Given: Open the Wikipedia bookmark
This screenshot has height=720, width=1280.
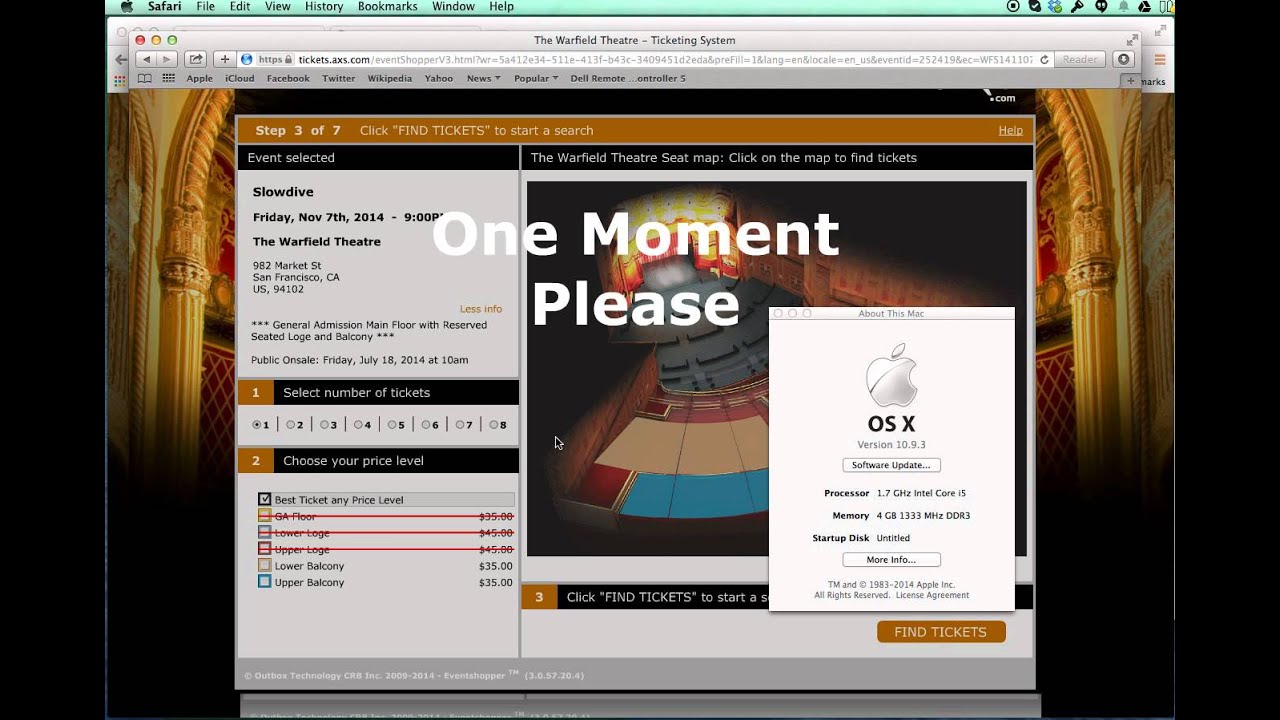Looking at the screenshot, I should 389,78.
